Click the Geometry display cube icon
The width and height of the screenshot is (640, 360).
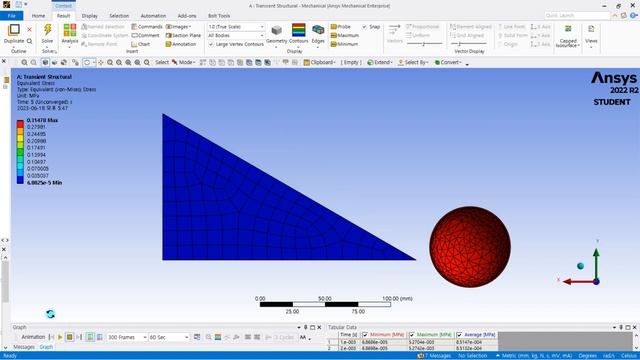click(x=277, y=30)
